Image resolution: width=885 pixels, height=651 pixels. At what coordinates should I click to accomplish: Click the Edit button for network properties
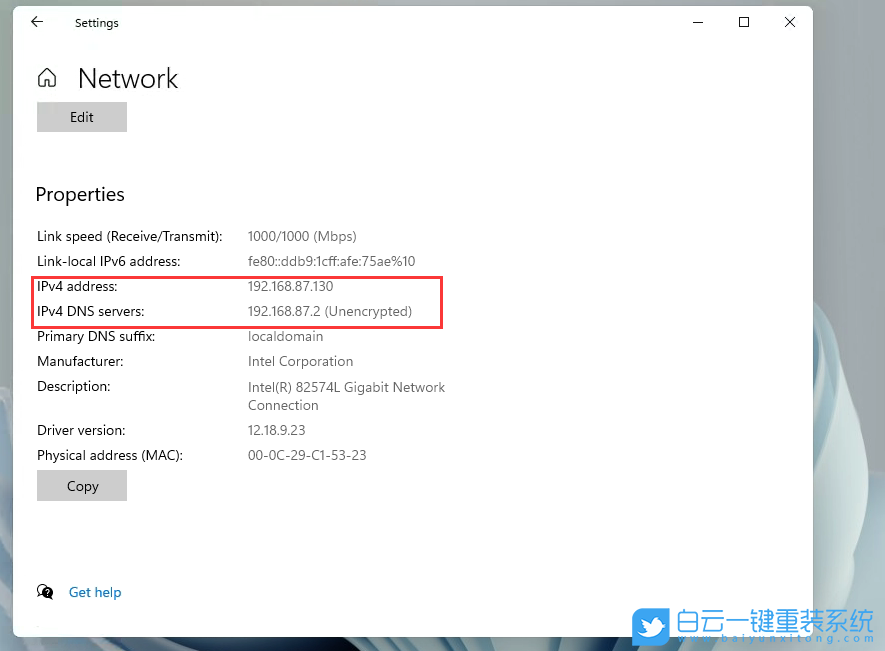pos(81,117)
